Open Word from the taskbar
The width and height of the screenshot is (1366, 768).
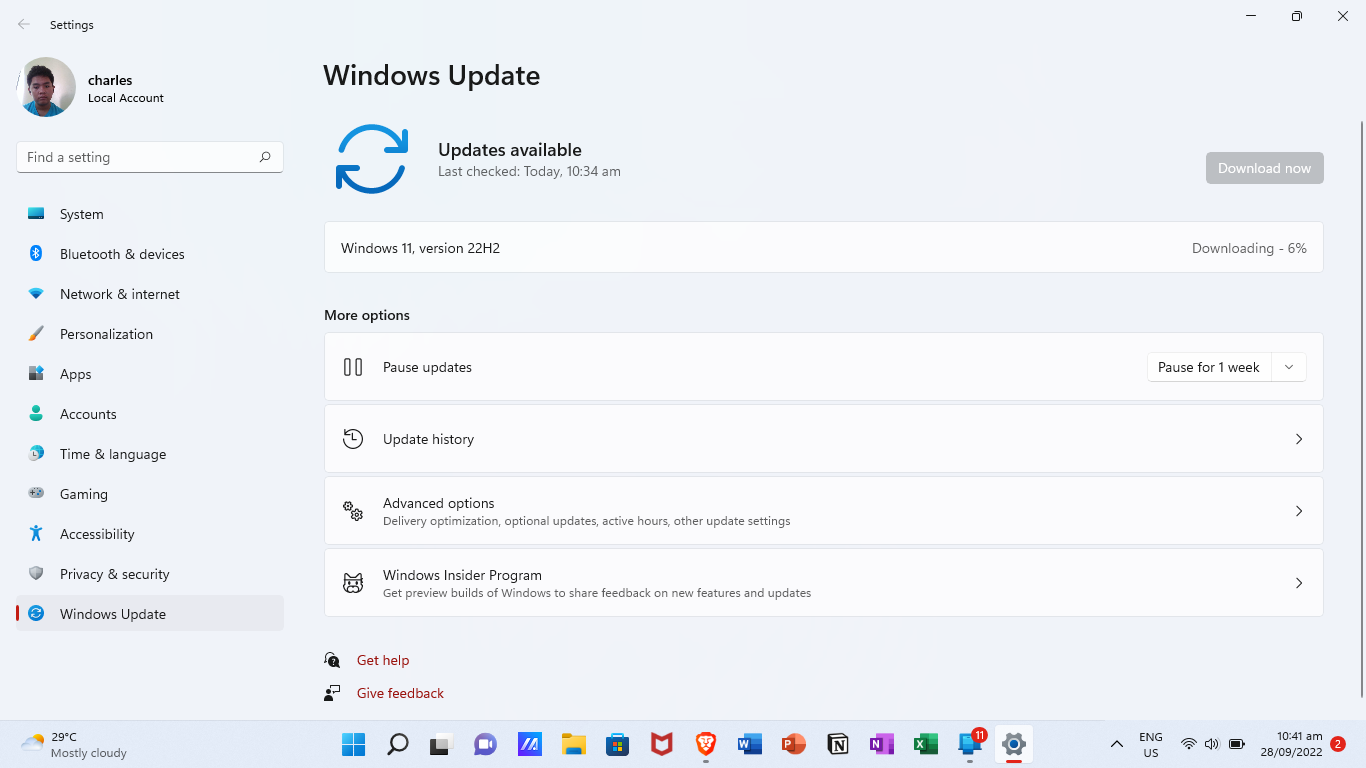(x=750, y=744)
